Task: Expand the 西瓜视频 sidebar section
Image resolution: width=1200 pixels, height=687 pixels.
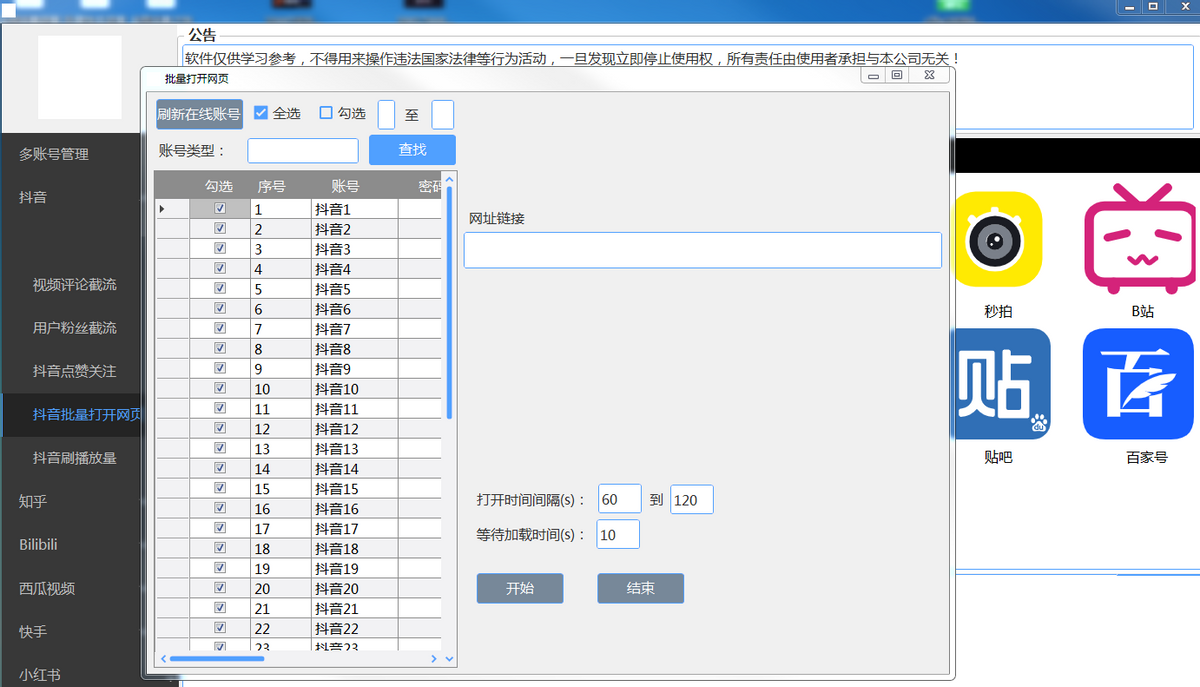Action: pos(47,589)
